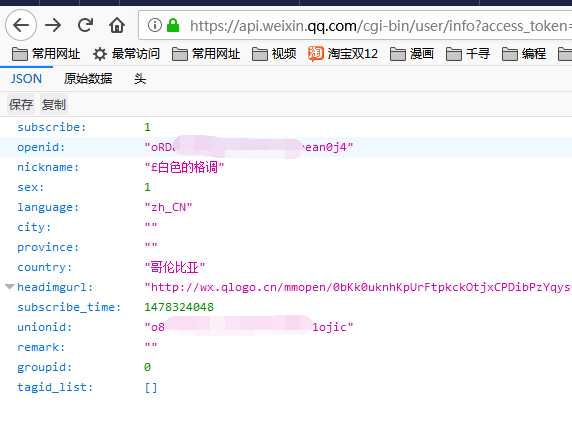Select the sex key label
Screen dimensions: 572x421
coord(30,188)
